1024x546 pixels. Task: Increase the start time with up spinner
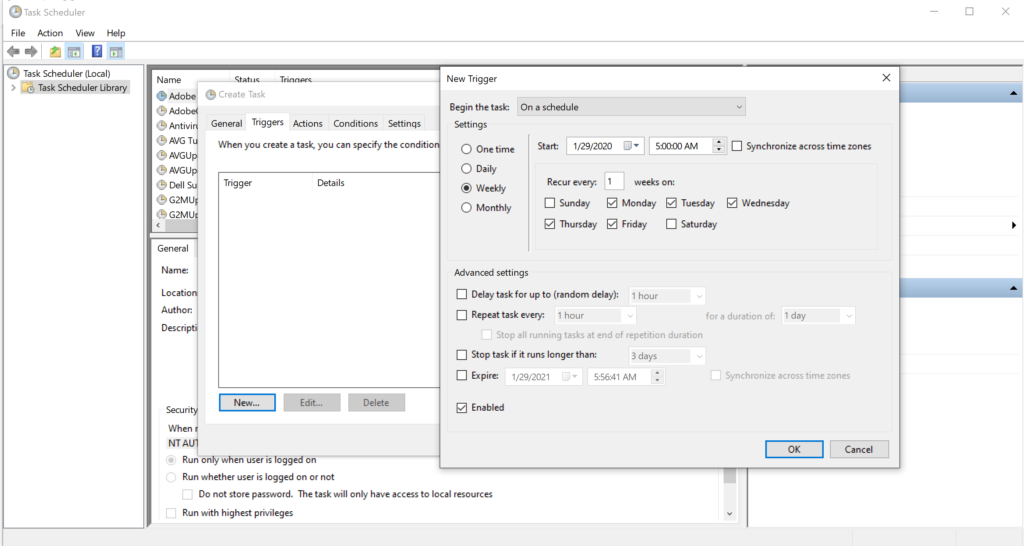point(719,142)
